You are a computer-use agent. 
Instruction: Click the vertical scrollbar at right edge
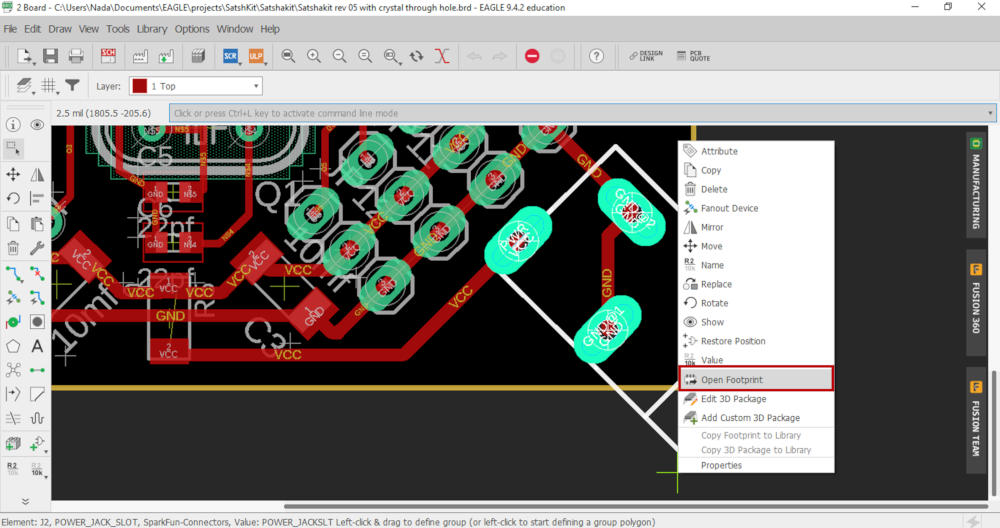[x=994, y=432]
